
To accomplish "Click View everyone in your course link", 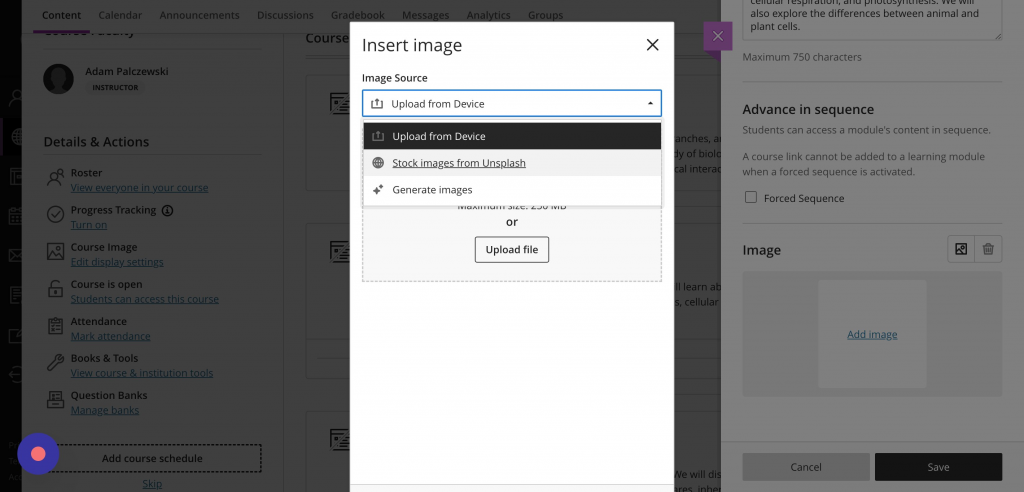I will [x=139, y=188].
